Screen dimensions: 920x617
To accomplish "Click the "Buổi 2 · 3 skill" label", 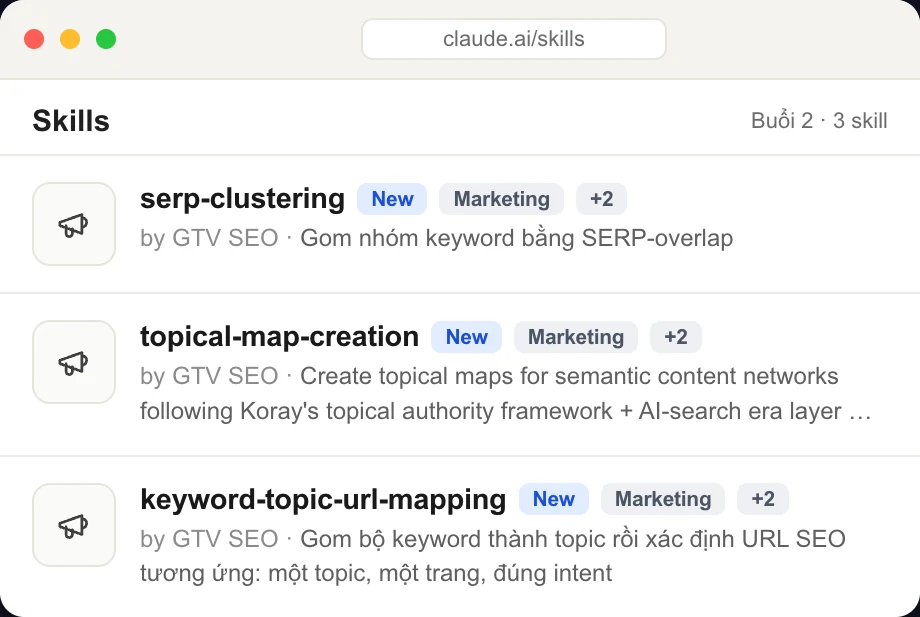I will 819,121.
